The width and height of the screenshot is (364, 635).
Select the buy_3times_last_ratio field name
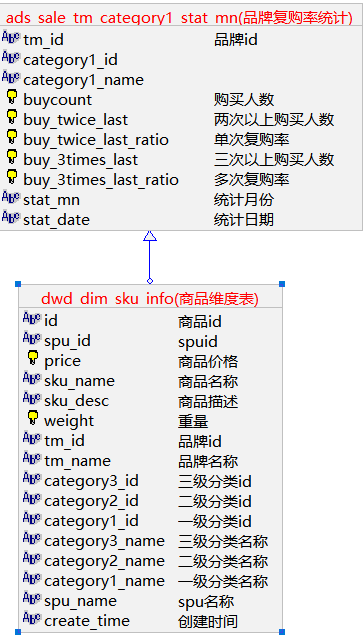[x=101, y=180]
